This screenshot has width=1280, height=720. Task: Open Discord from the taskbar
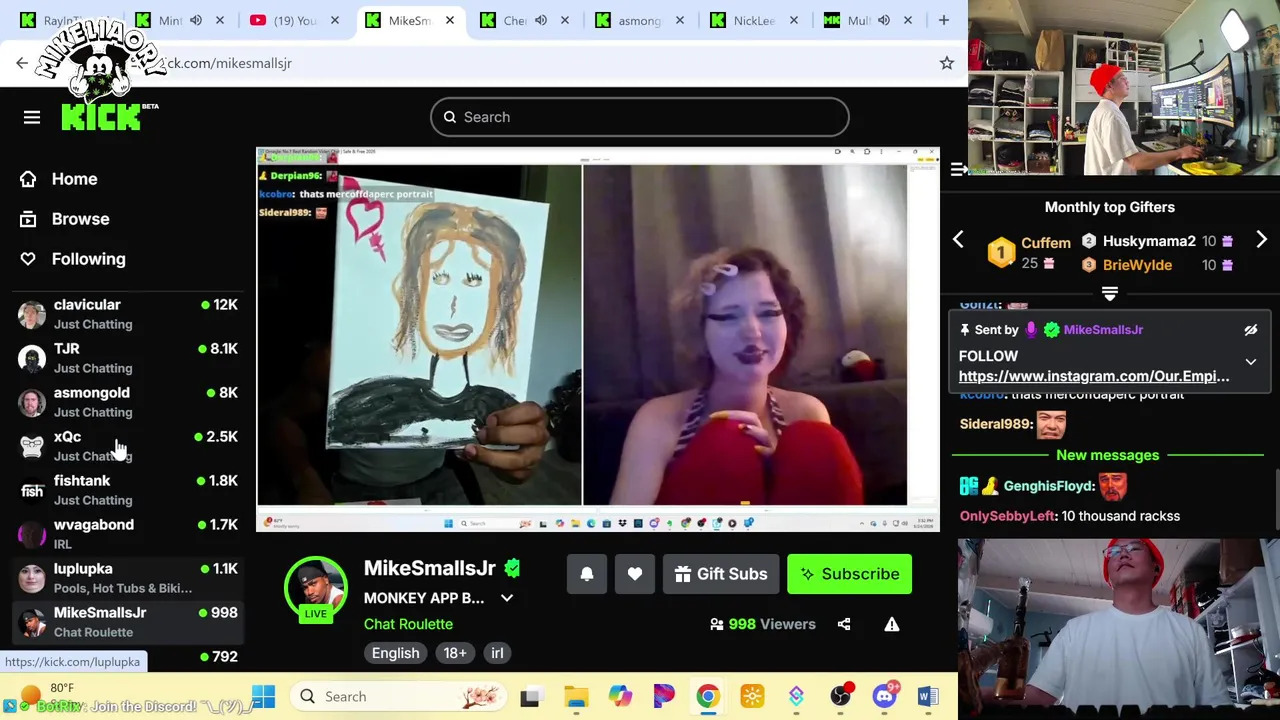click(884, 696)
